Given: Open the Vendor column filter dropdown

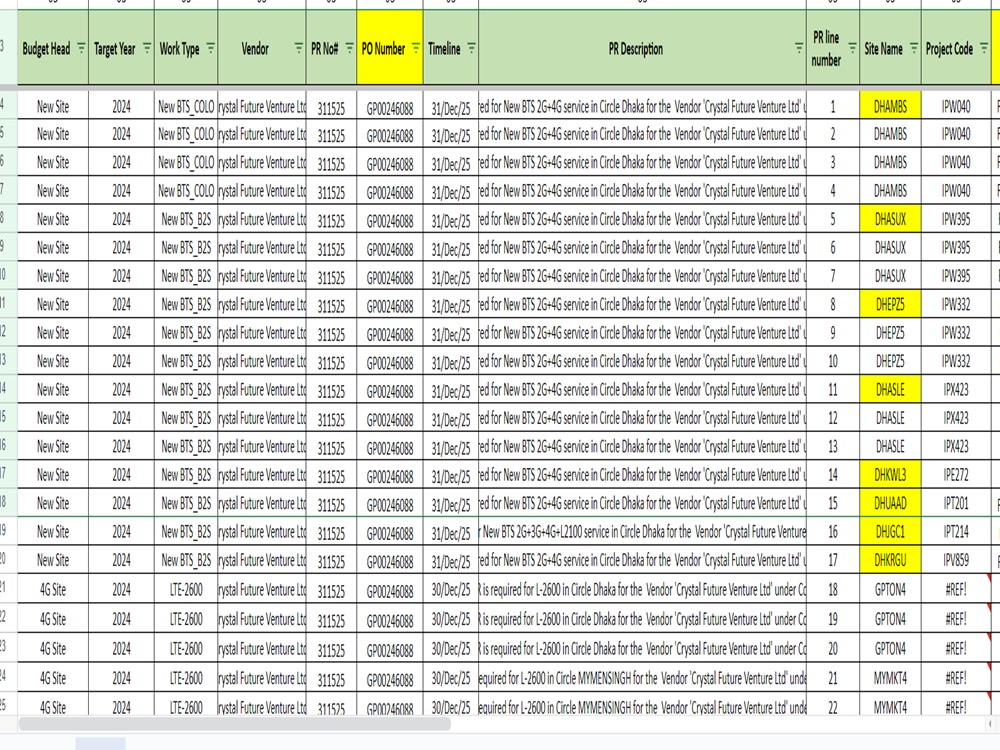Looking at the screenshot, I should [x=298, y=48].
